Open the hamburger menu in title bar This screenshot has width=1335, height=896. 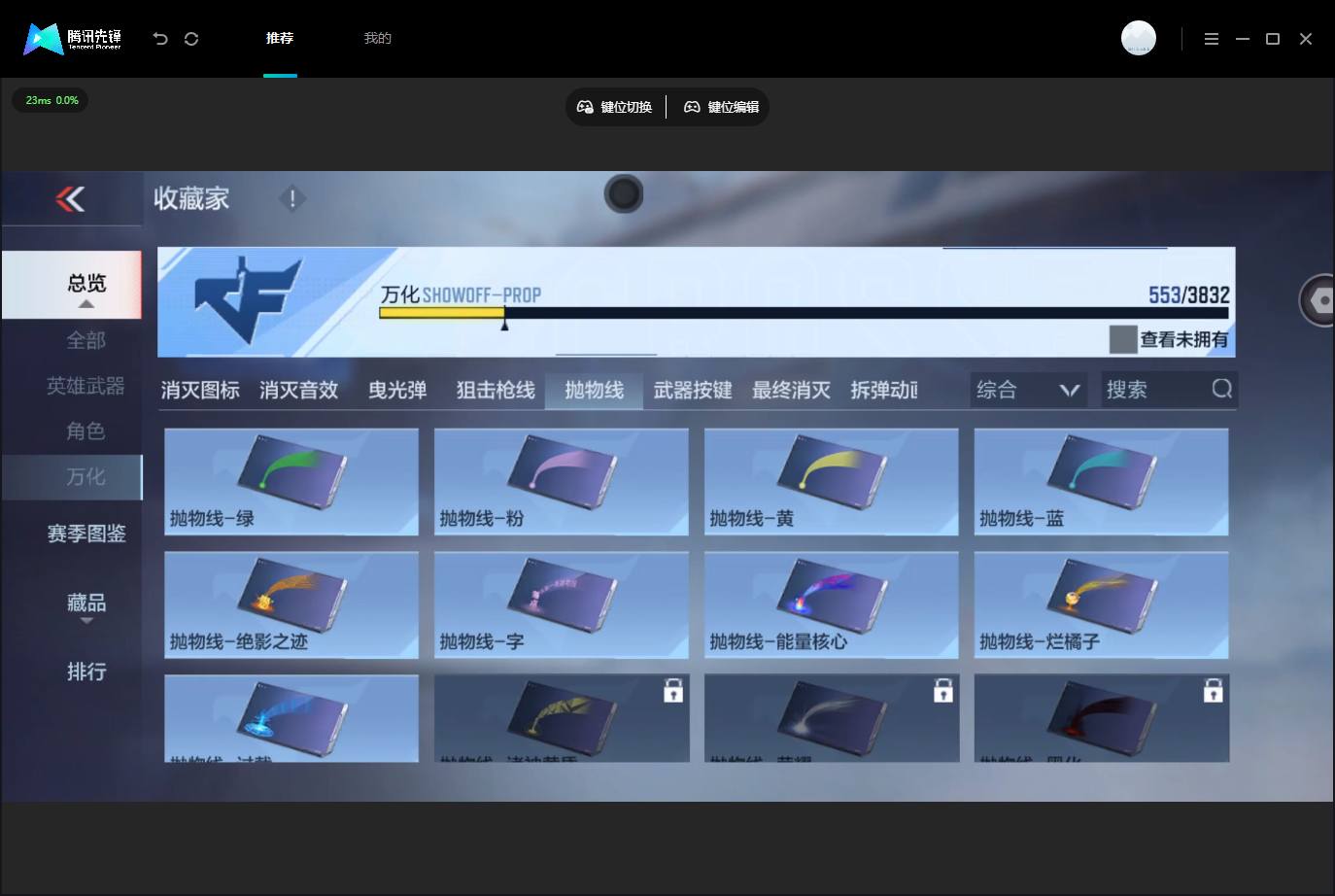(x=1212, y=39)
